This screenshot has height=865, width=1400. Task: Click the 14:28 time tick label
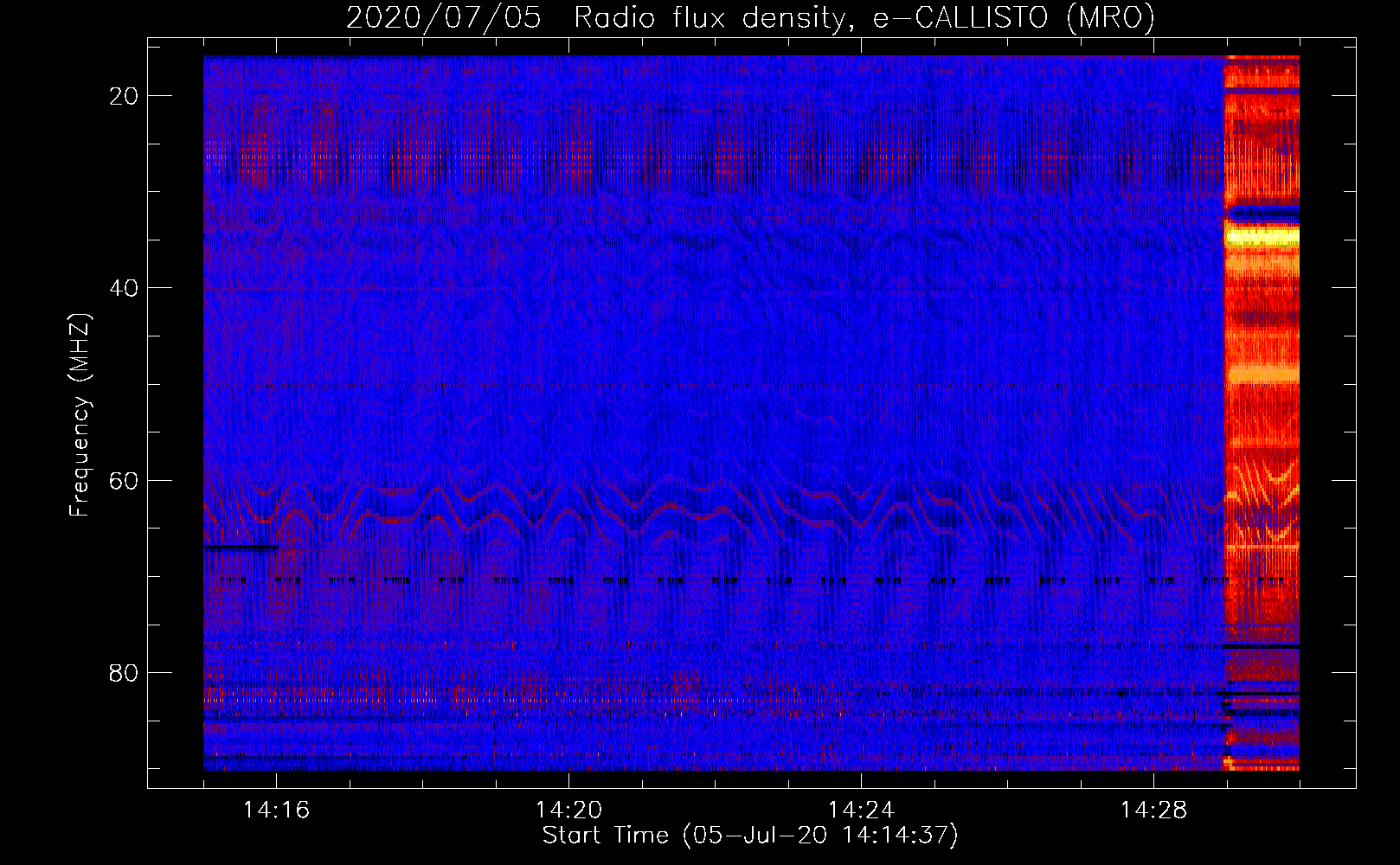pyautogui.click(x=1153, y=810)
